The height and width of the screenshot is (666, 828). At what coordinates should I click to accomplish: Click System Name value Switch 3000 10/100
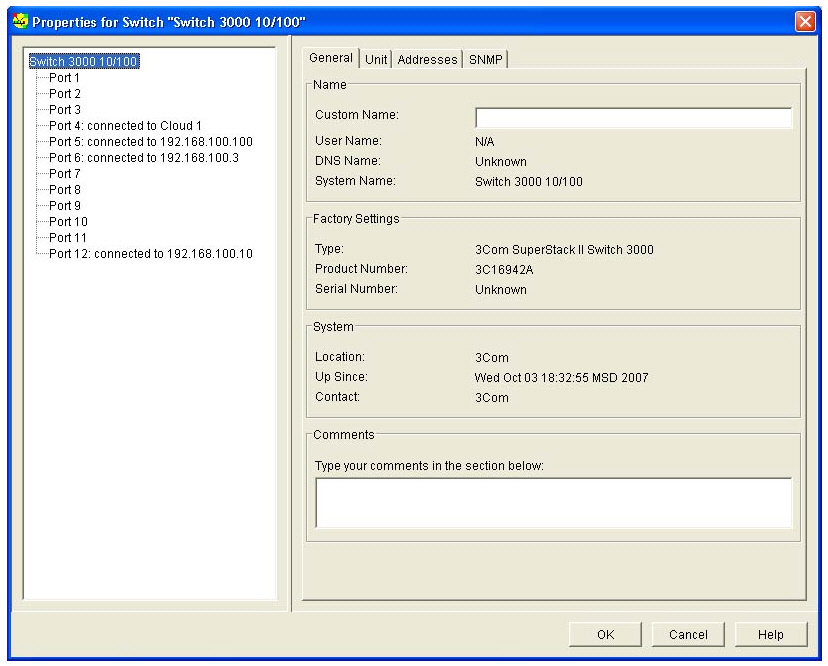coord(529,182)
